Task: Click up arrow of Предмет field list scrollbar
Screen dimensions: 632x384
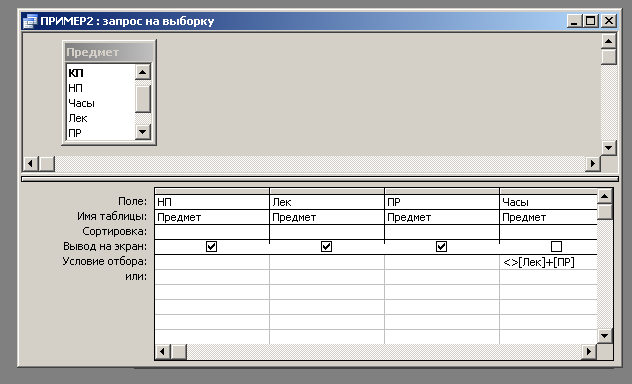Action: (x=143, y=72)
